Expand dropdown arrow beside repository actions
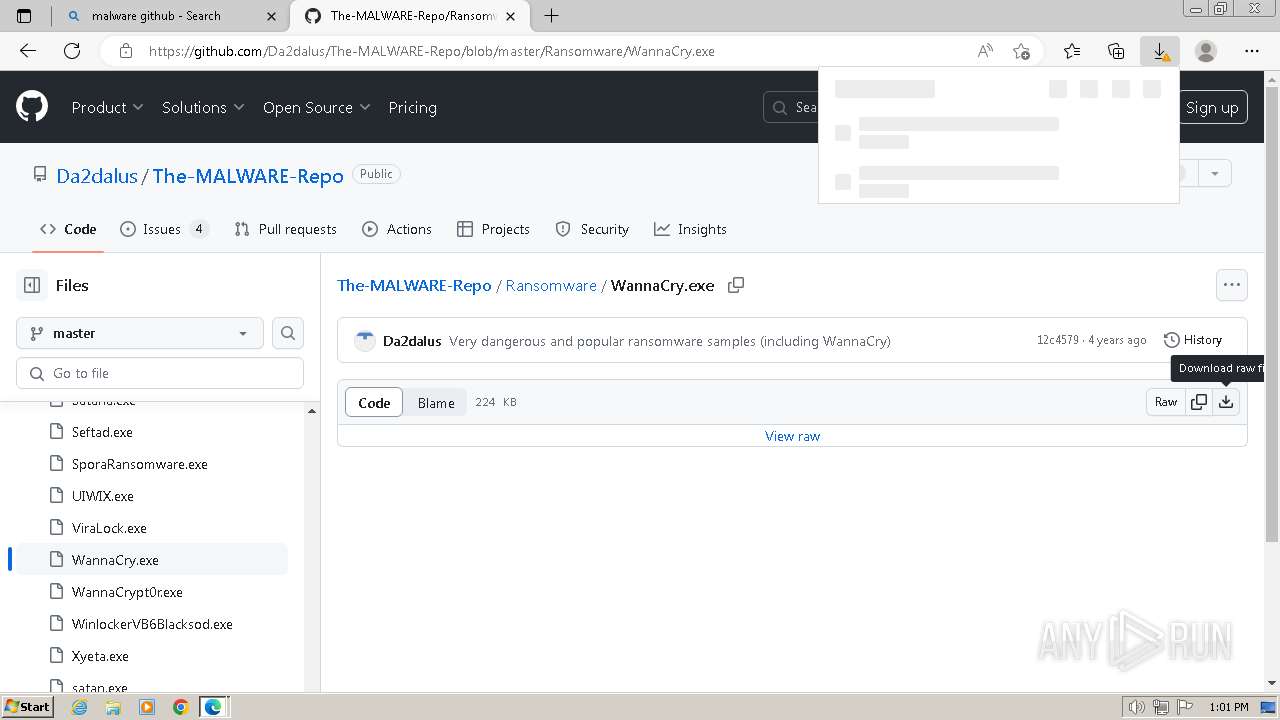This screenshot has height=720, width=1280. tap(1215, 173)
